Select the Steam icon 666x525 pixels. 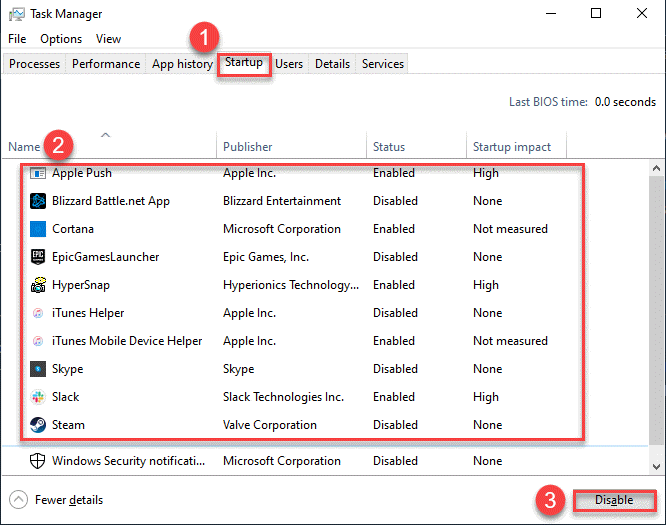tap(38, 425)
